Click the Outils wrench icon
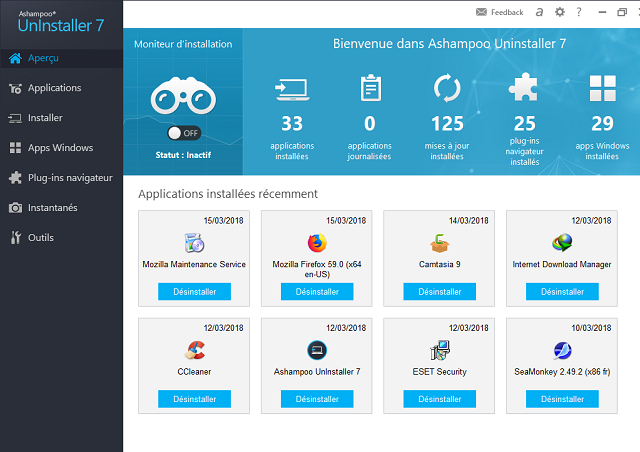This screenshot has height=452, width=640. click(16, 238)
